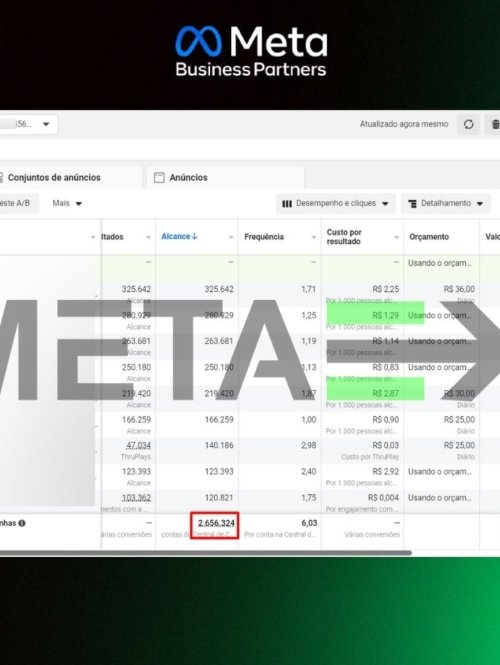Click the 103.362 result link
500x665 pixels.
[x=136, y=497]
